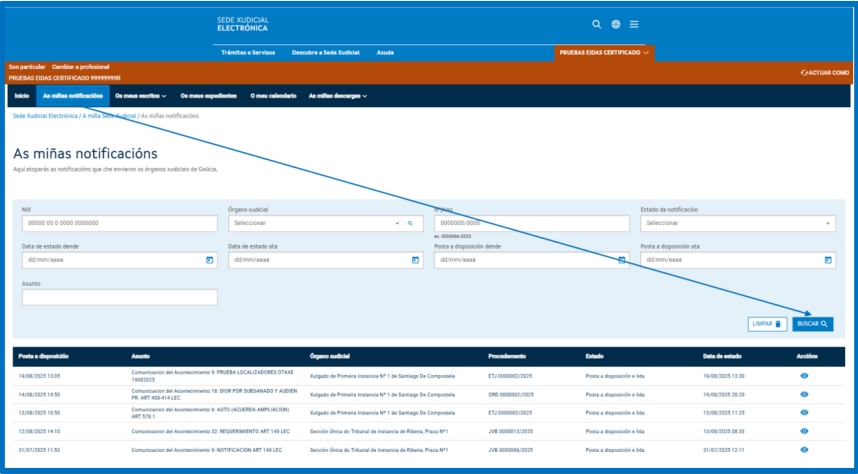
Task: Open calendar picker for Data de estado dende
Action: click(209, 260)
